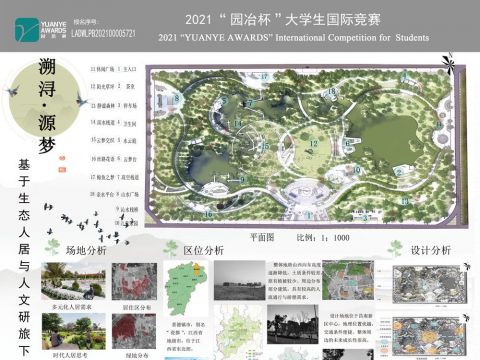Click the 基于生态人居与人文研旅下 vertical subtitle
This screenshot has width=480, height=360.
(24, 258)
